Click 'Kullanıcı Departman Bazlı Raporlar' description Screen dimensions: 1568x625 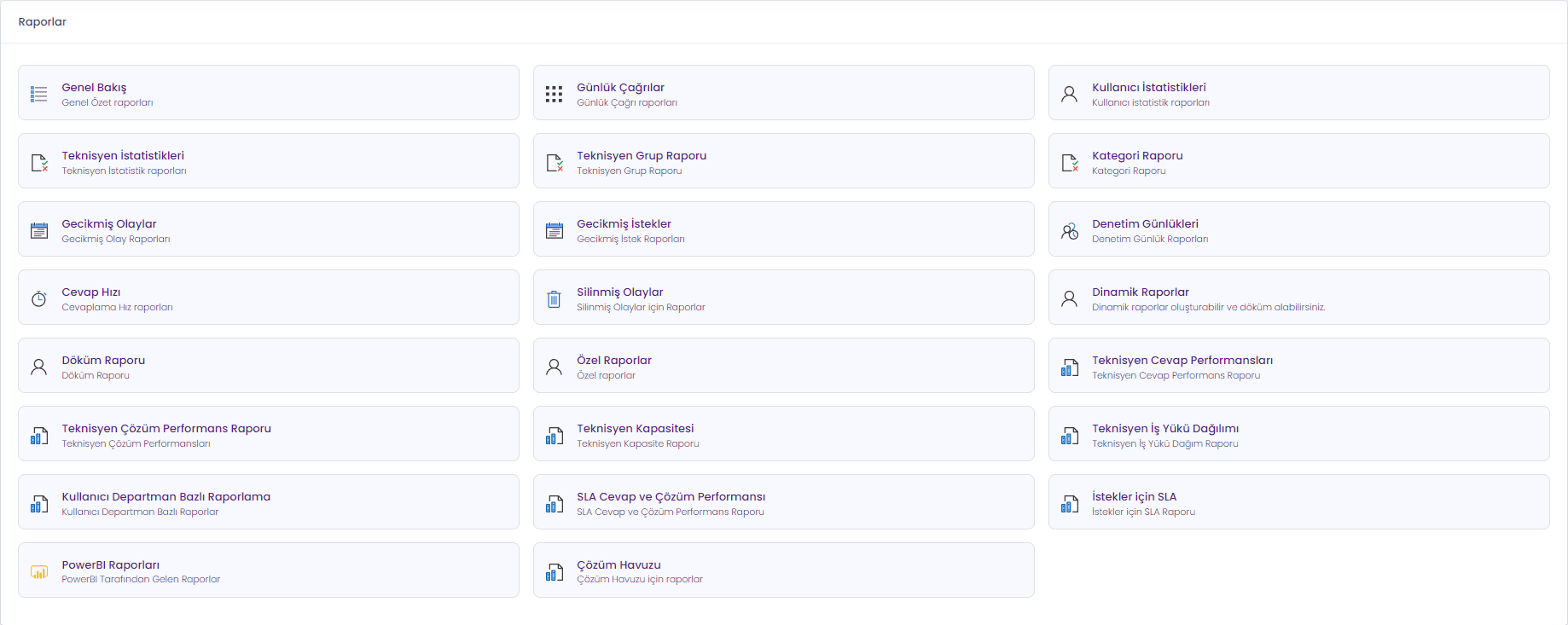tap(140, 512)
